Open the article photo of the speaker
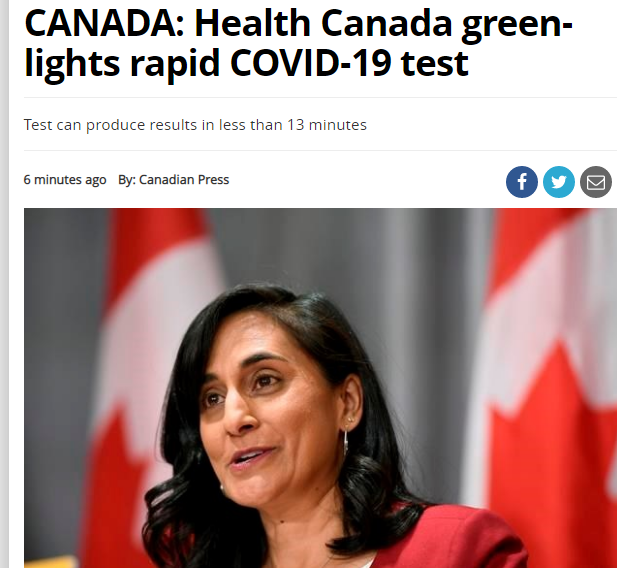Viewport: 617px width, 568px height. point(320,388)
